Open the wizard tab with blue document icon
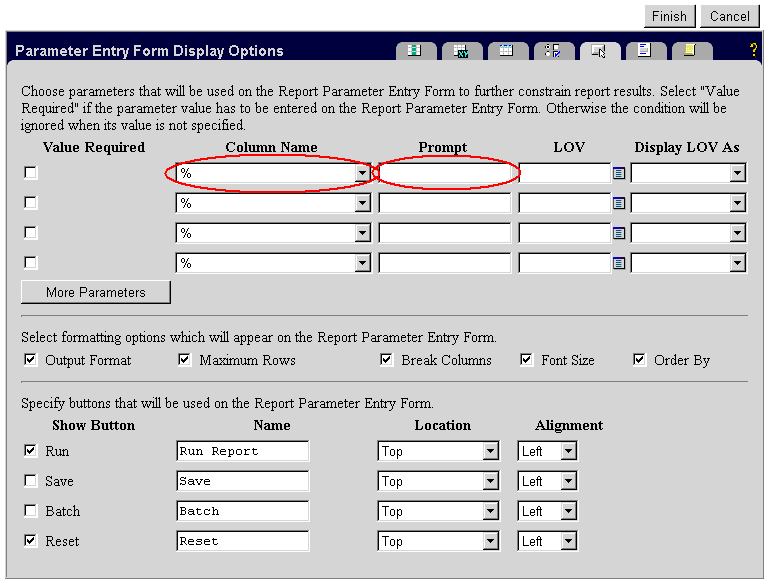The width and height of the screenshot is (767, 582). point(645,50)
